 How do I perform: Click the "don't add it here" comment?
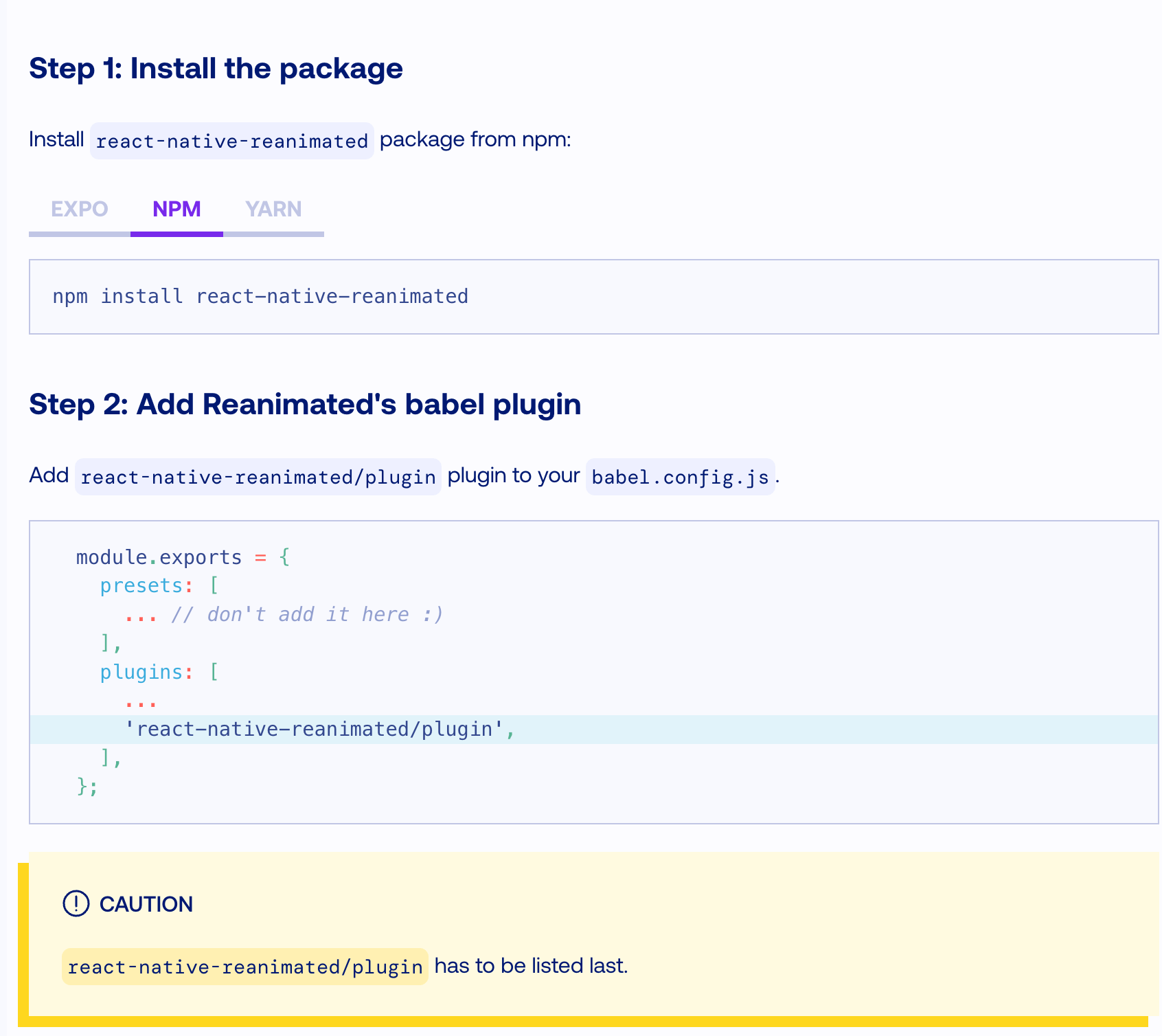(x=307, y=614)
